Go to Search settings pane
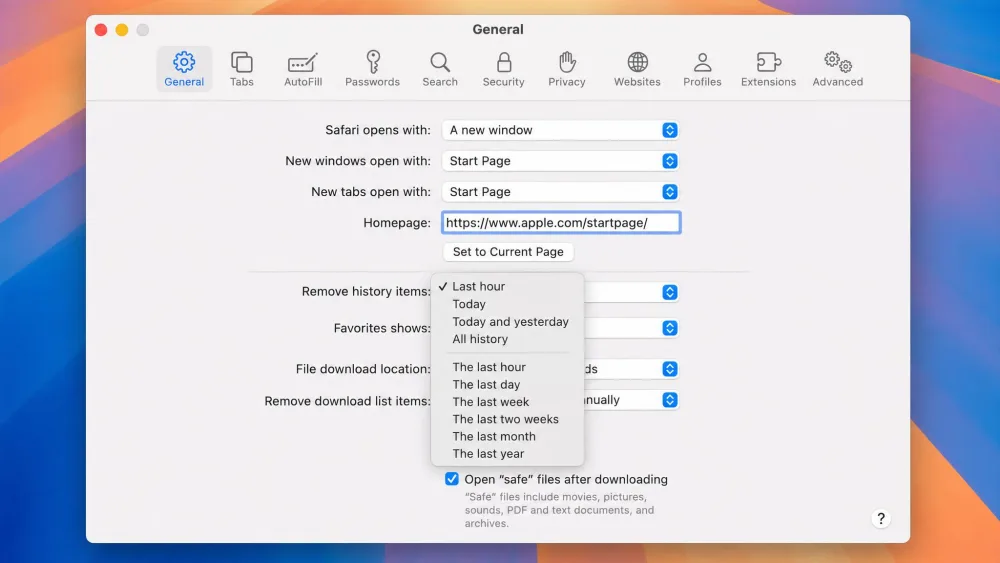The height and width of the screenshot is (563, 1000). 440,69
